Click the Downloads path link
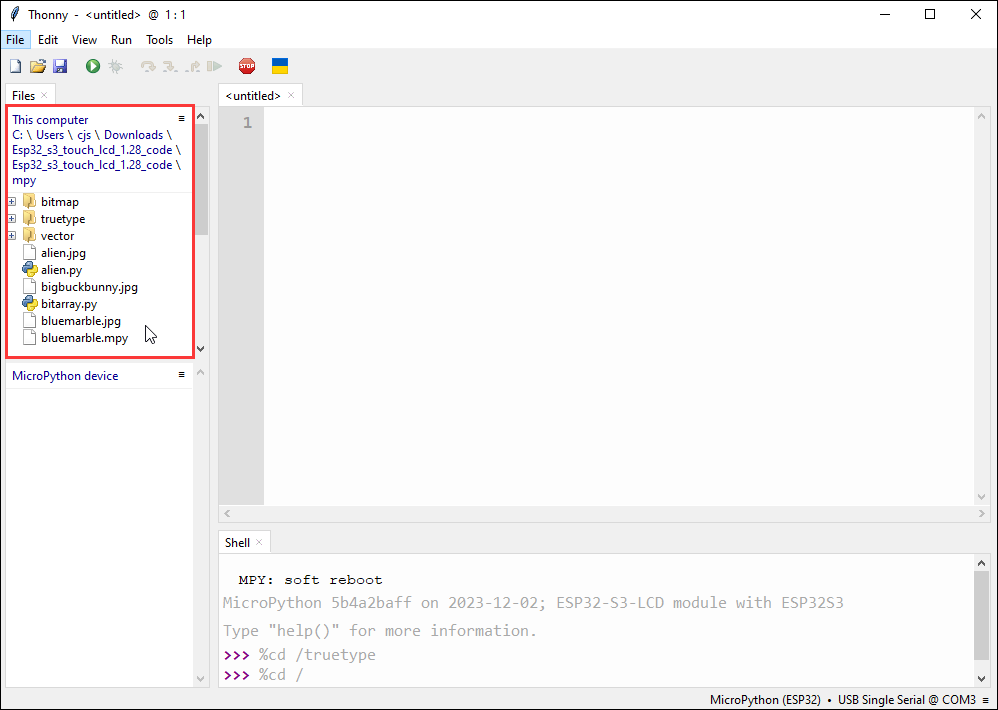Screen dimensions: 998x710 tap(133, 135)
